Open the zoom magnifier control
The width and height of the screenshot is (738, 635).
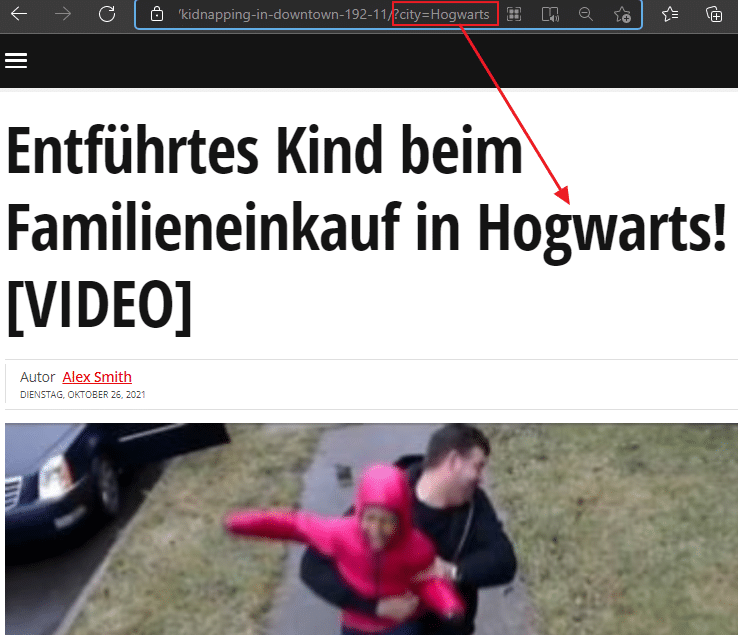pos(586,14)
